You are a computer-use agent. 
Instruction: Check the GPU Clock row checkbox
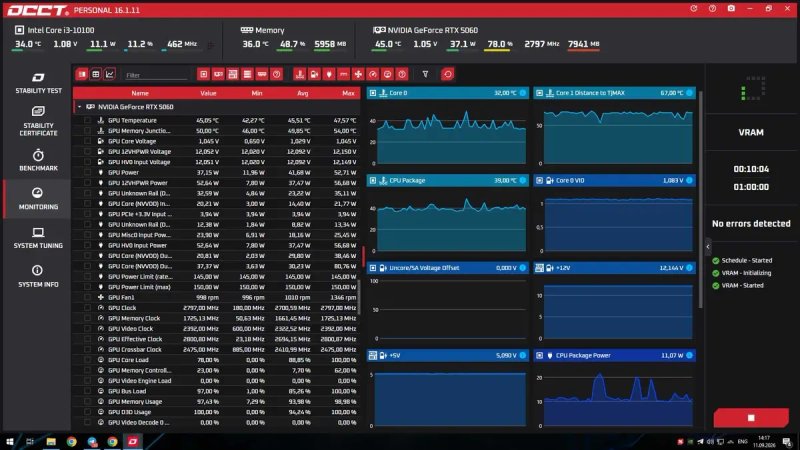coord(87,308)
